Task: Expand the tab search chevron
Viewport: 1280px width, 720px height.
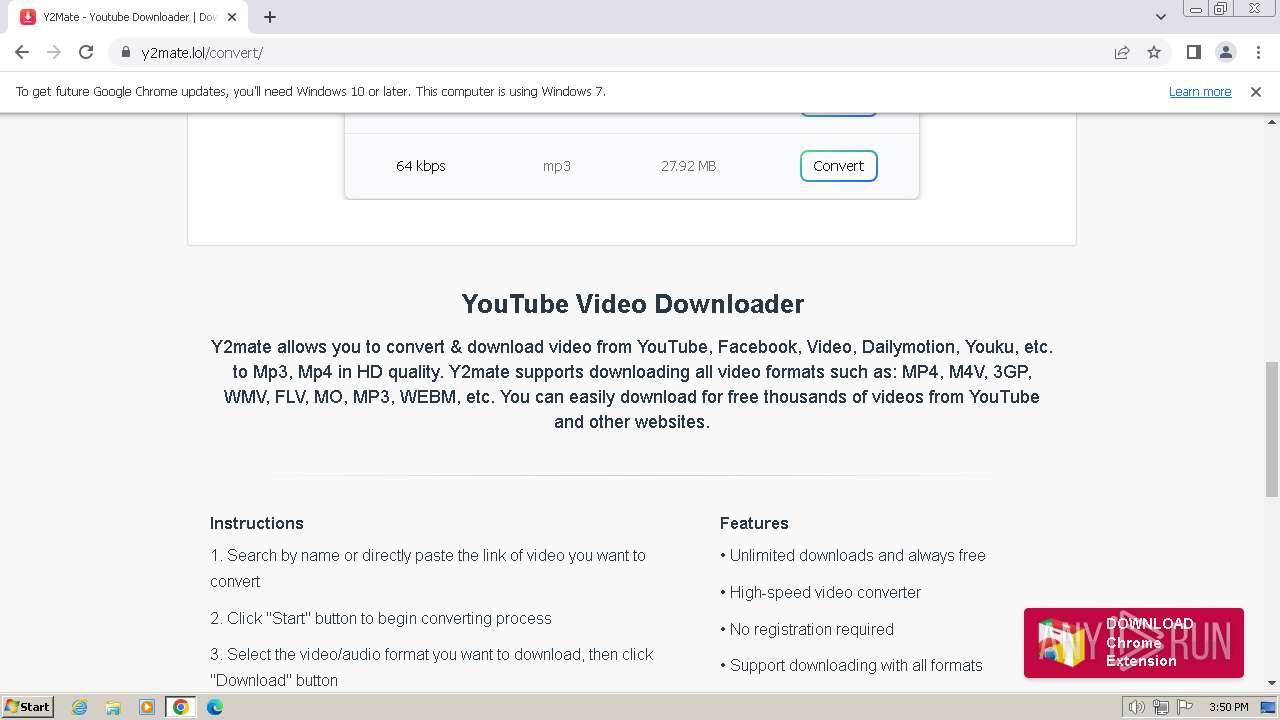Action: click(x=1160, y=17)
